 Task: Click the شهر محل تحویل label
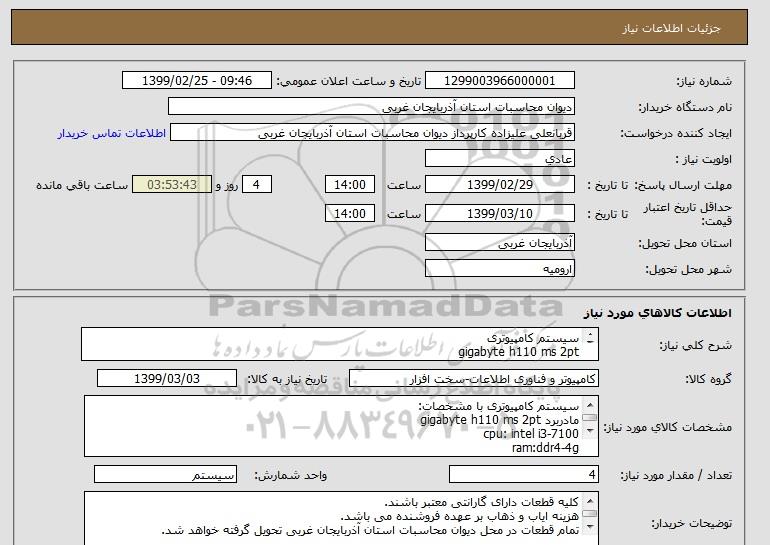pyautogui.click(x=688, y=270)
